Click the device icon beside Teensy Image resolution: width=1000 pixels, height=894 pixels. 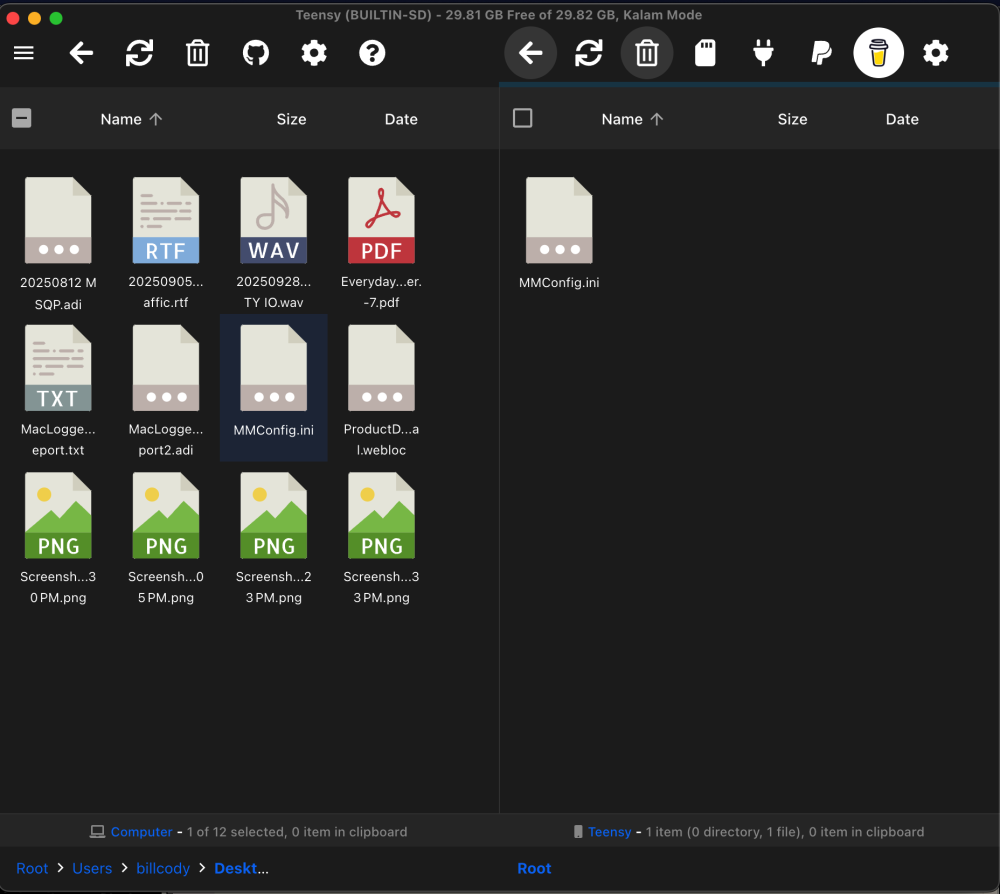point(578,832)
